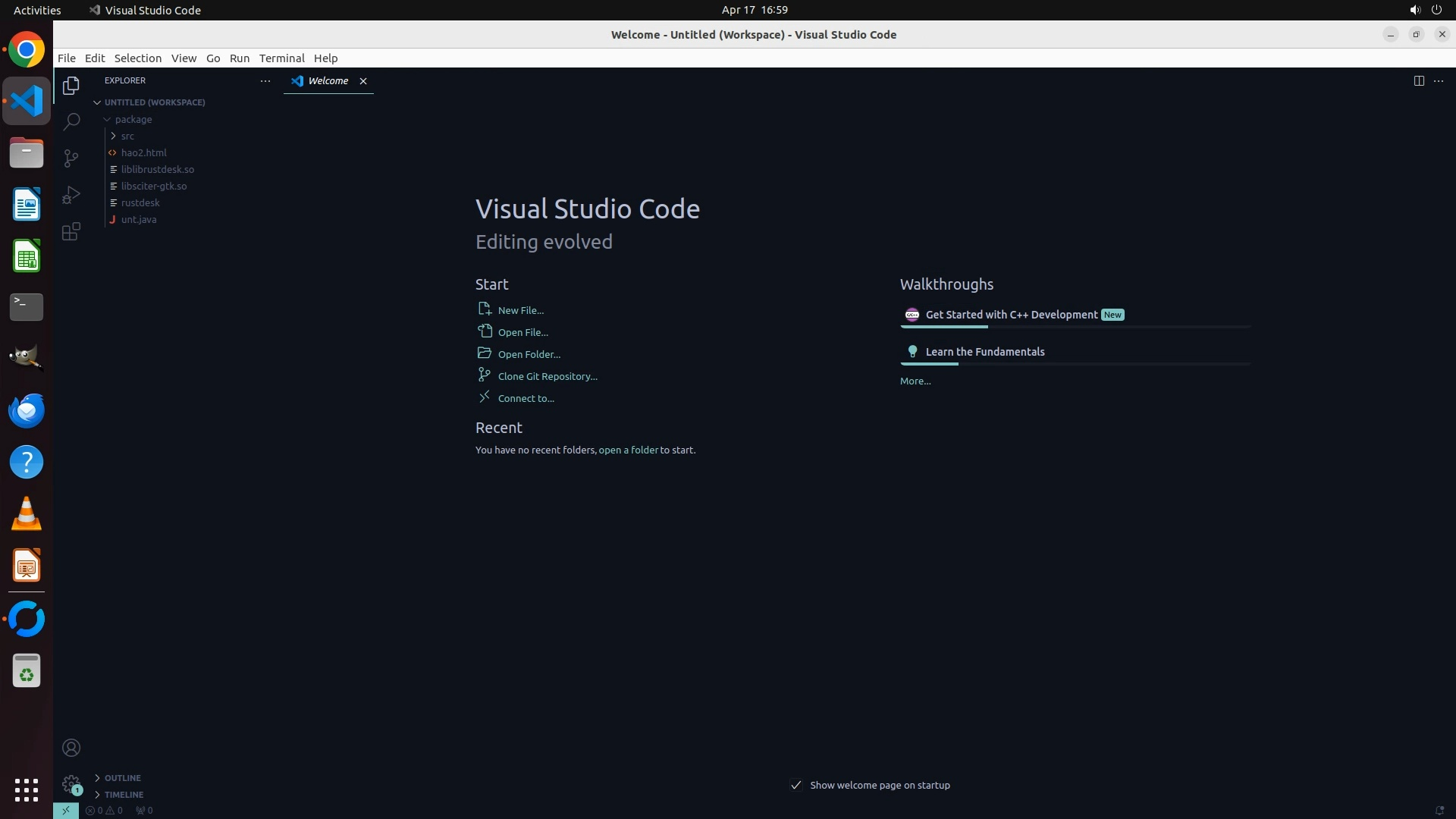Open the Terminal menu
This screenshot has width=1456, height=819.
click(x=281, y=58)
